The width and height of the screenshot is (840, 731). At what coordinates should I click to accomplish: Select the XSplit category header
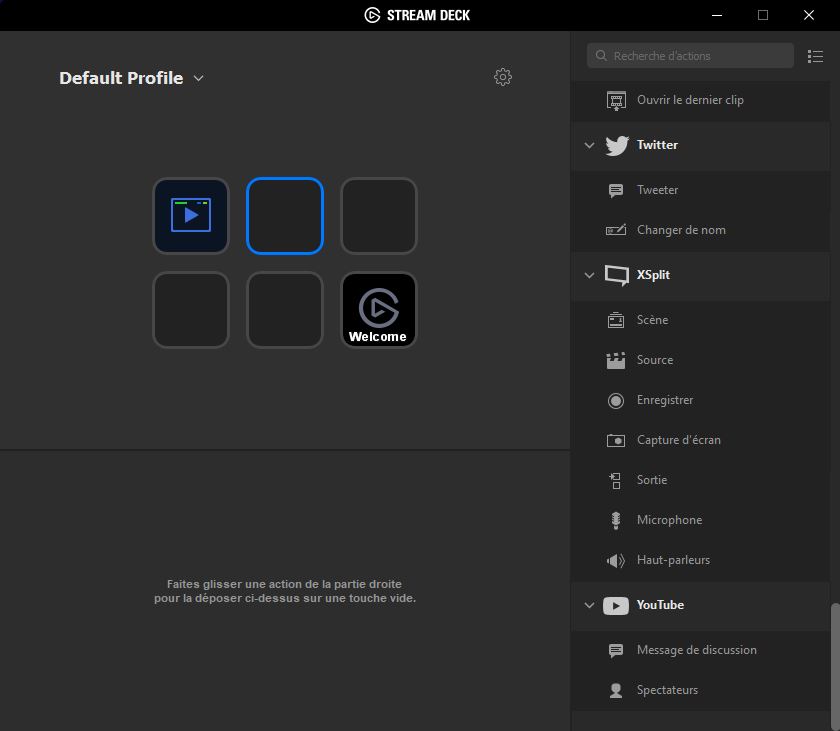tap(701, 275)
